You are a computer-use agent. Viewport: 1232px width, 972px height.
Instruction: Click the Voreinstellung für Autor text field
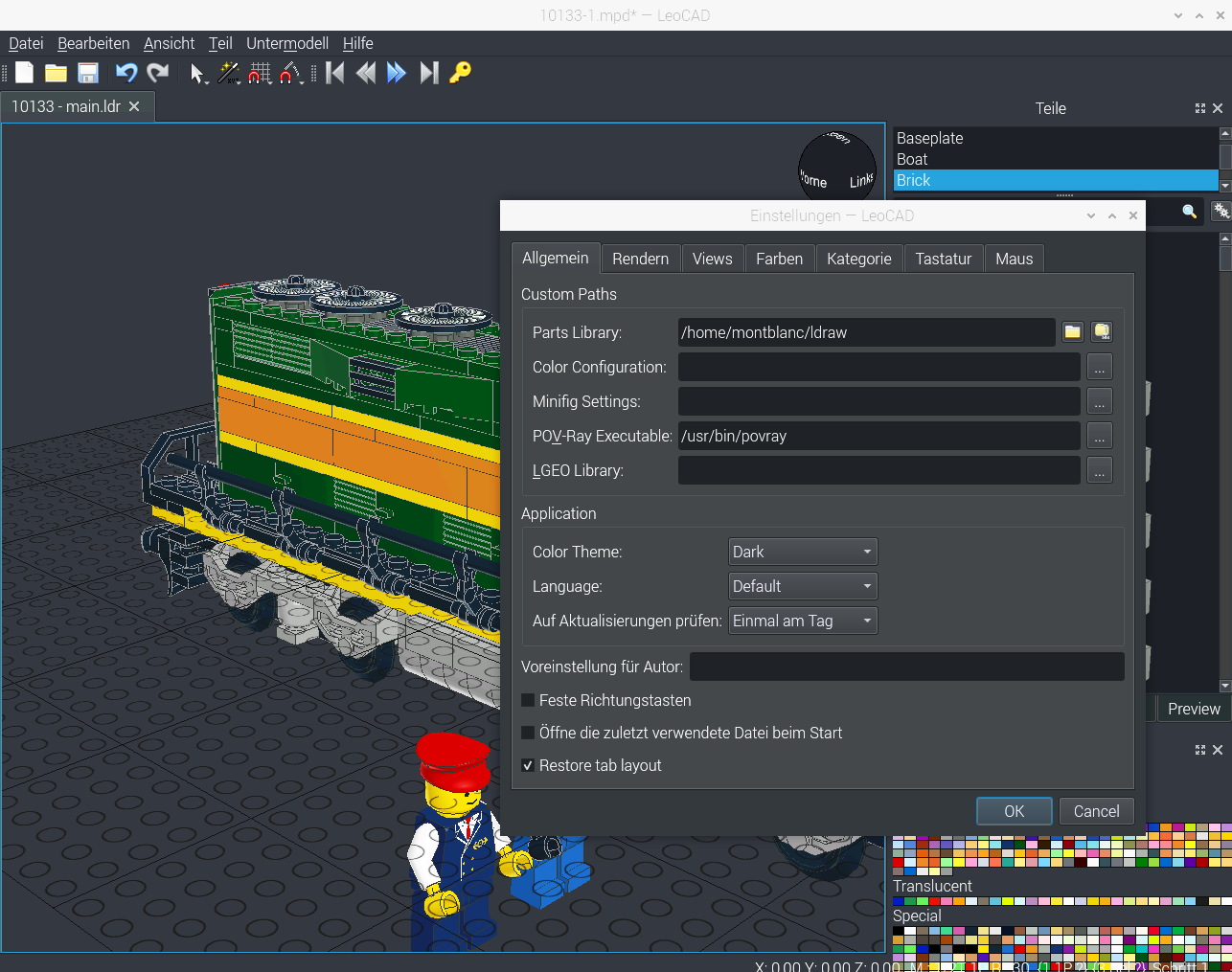point(906,667)
